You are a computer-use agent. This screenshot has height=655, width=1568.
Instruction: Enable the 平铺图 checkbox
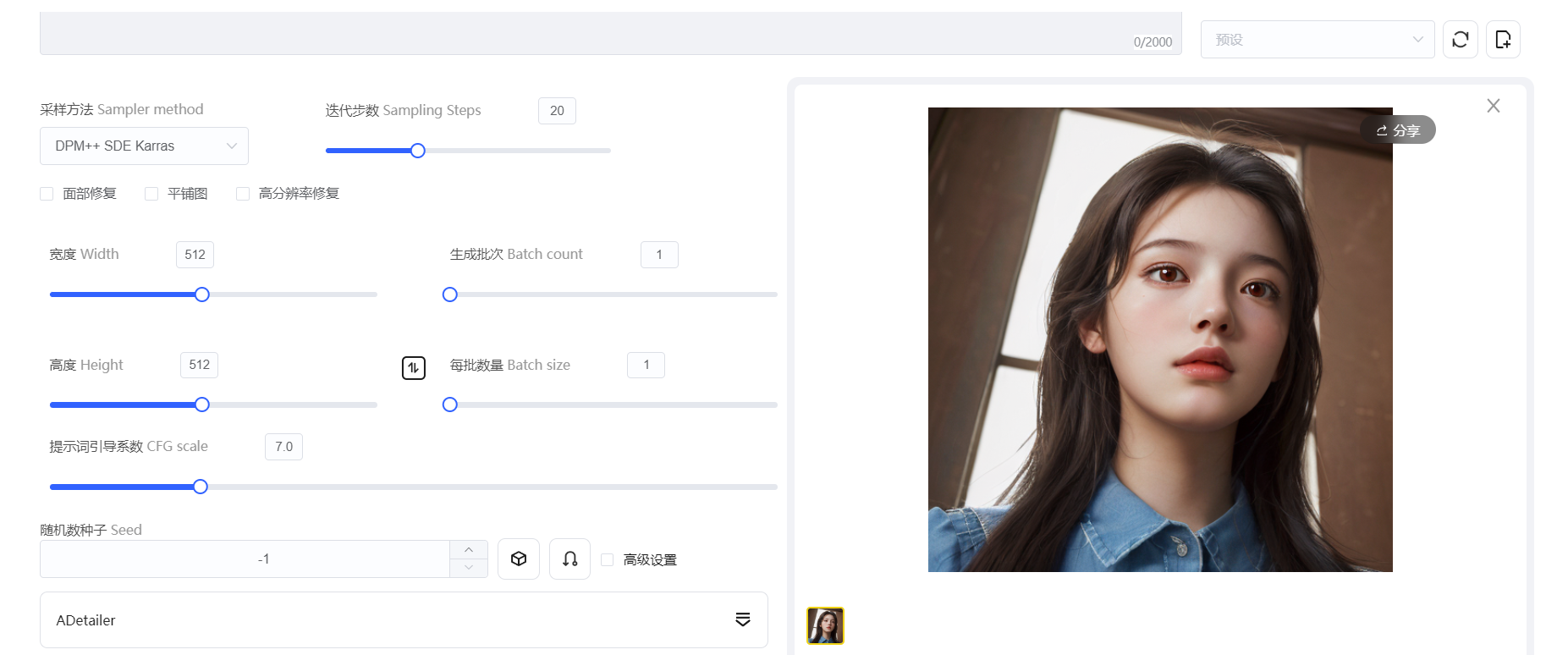tap(151, 194)
